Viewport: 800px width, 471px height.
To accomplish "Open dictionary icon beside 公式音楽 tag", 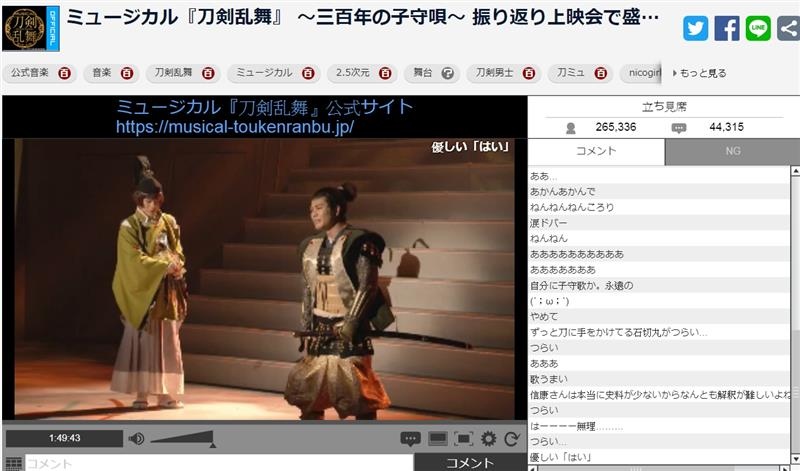I will coord(64,73).
